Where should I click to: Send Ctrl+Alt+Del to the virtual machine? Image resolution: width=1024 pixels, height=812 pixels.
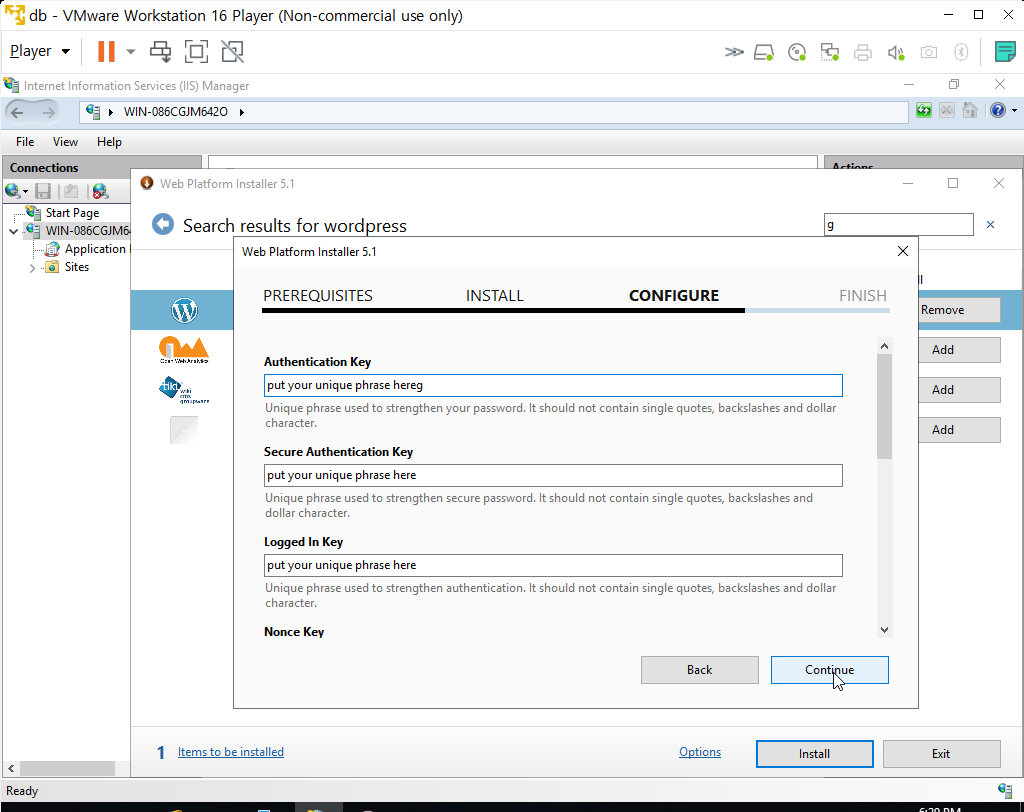pyautogui.click(x=160, y=52)
